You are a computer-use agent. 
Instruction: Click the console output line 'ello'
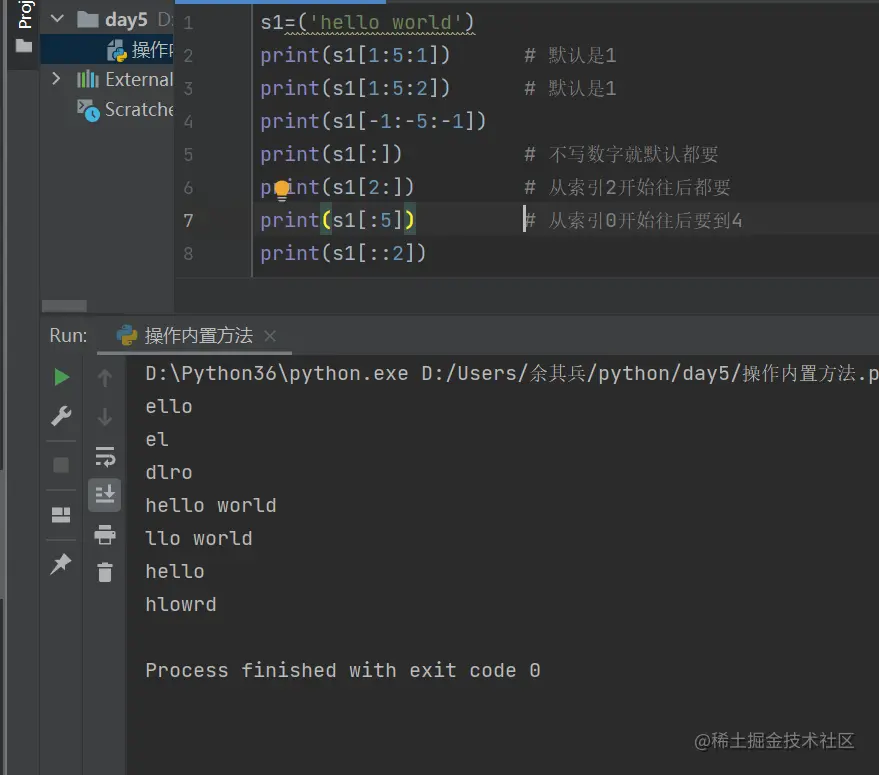pyautogui.click(x=169, y=407)
